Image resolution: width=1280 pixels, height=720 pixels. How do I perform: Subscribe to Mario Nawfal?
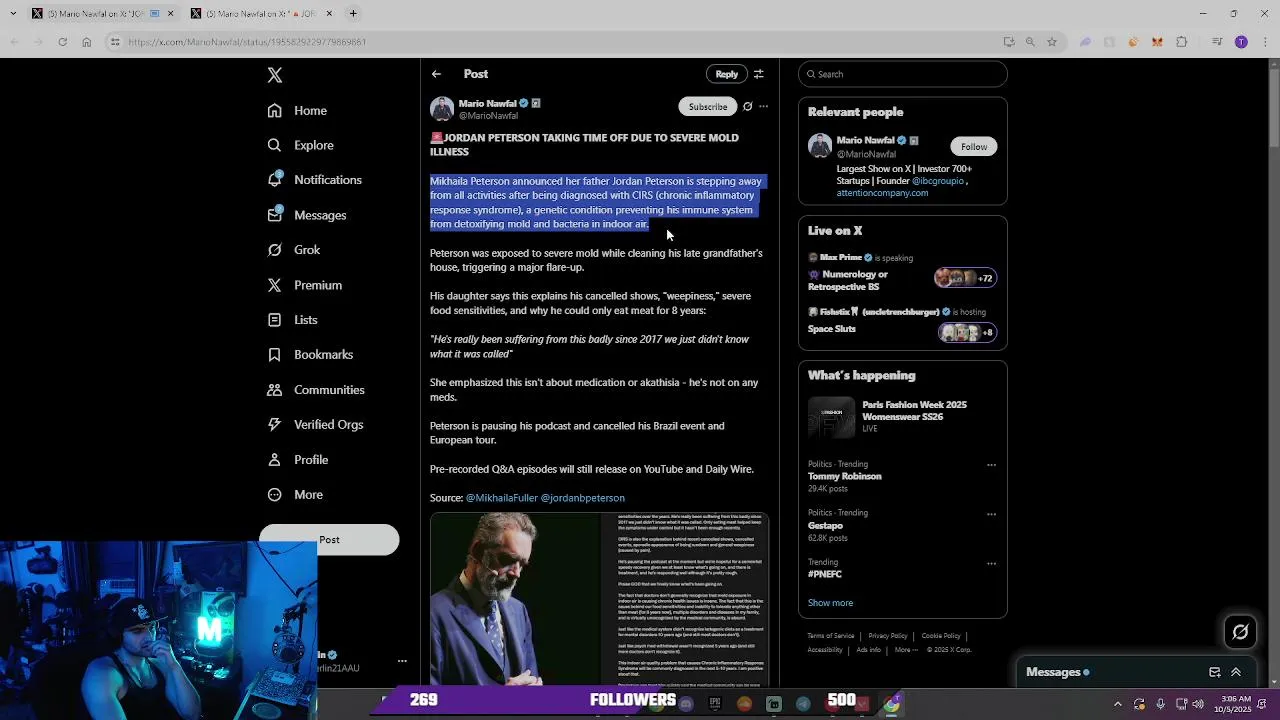coord(707,106)
